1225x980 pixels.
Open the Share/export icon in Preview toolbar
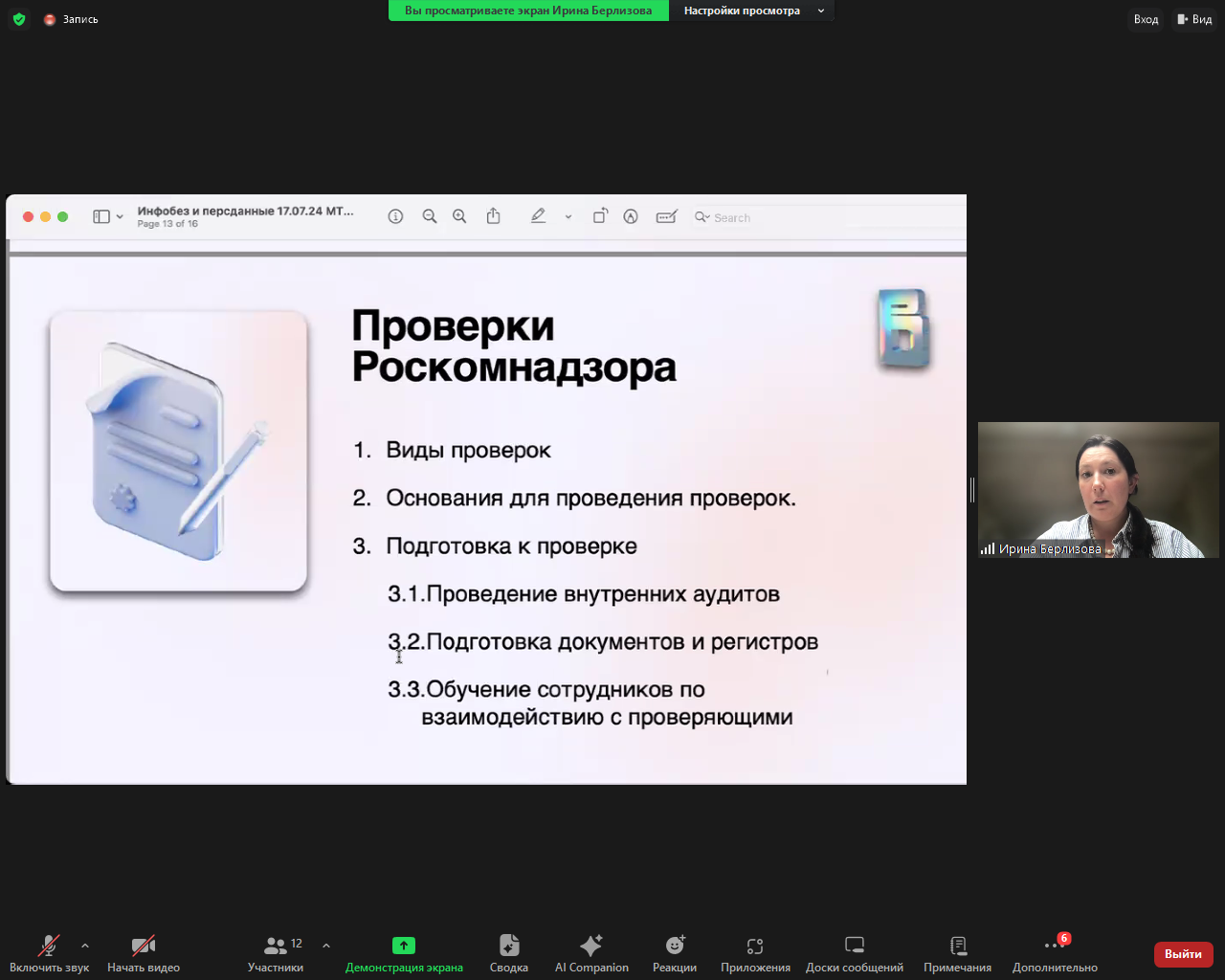[x=493, y=216]
